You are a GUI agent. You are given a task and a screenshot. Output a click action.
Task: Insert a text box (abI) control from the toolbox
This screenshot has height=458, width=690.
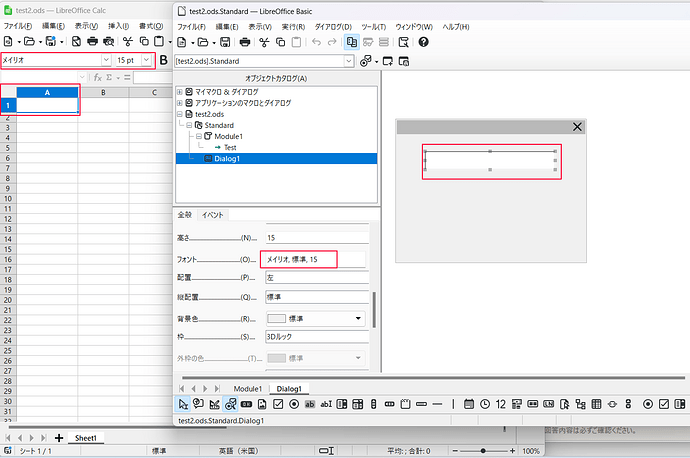326,404
